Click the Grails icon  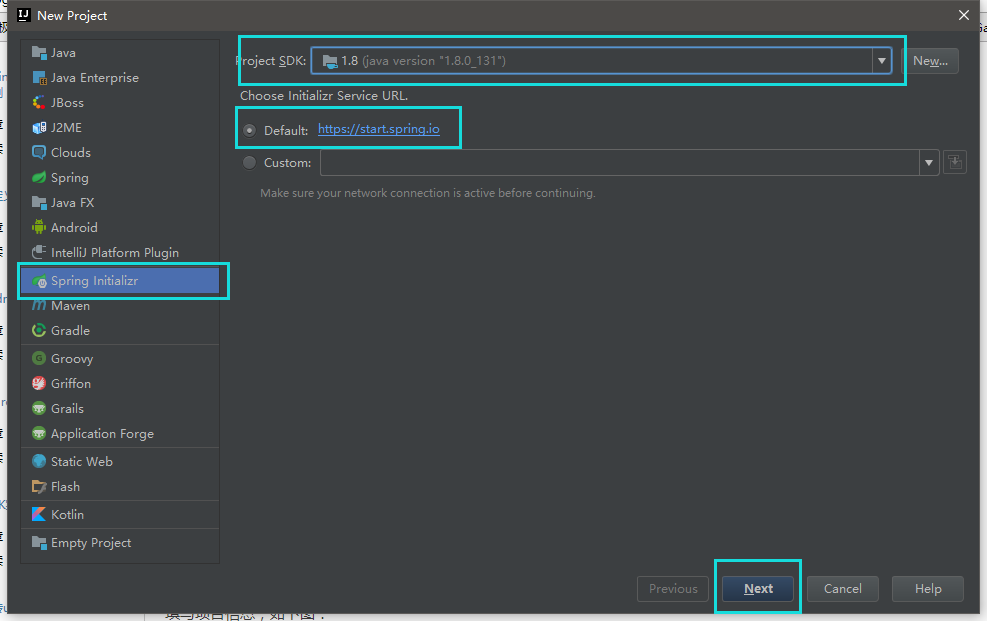click(x=39, y=408)
